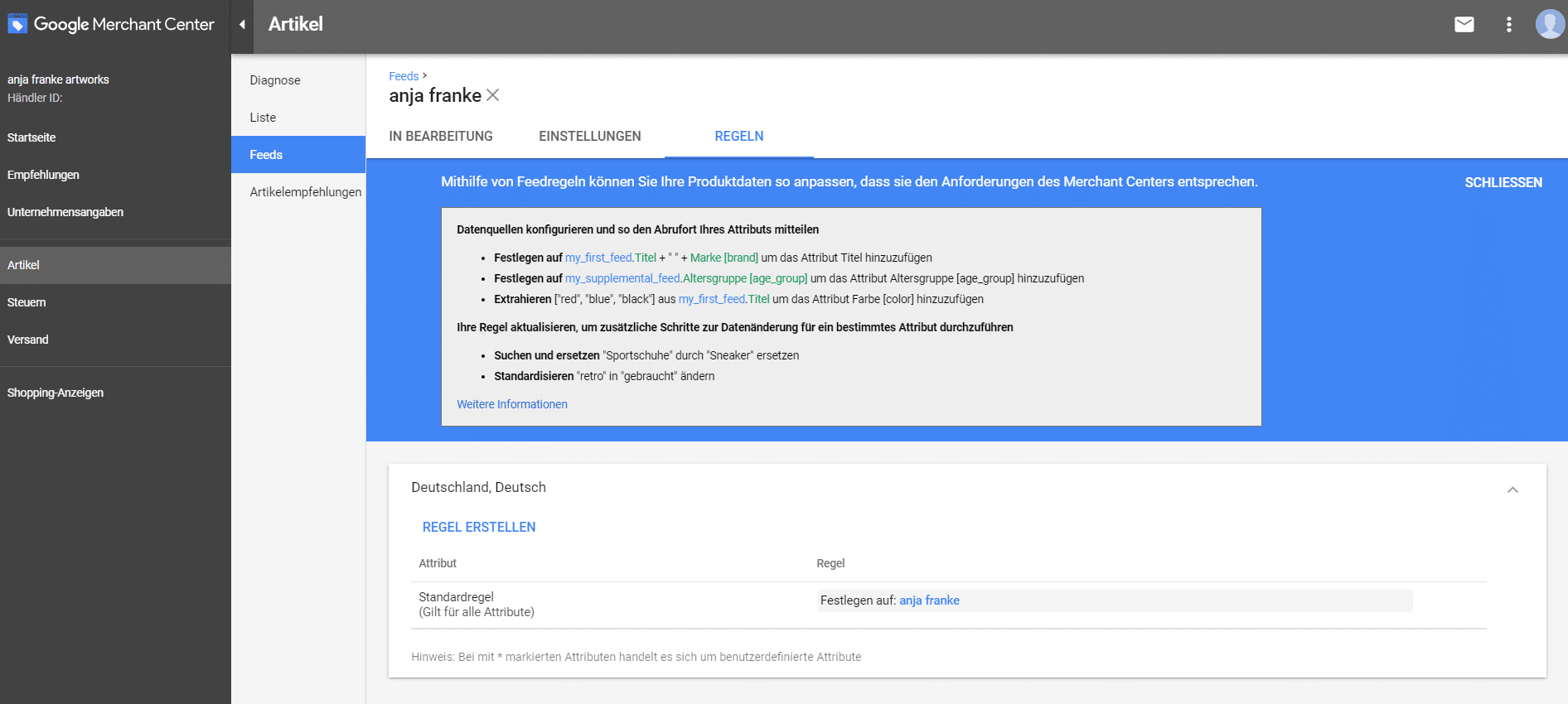Click the Händler ID label
The height and width of the screenshot is (704, 1568).
pyautogui.click(x=35, y=98)
